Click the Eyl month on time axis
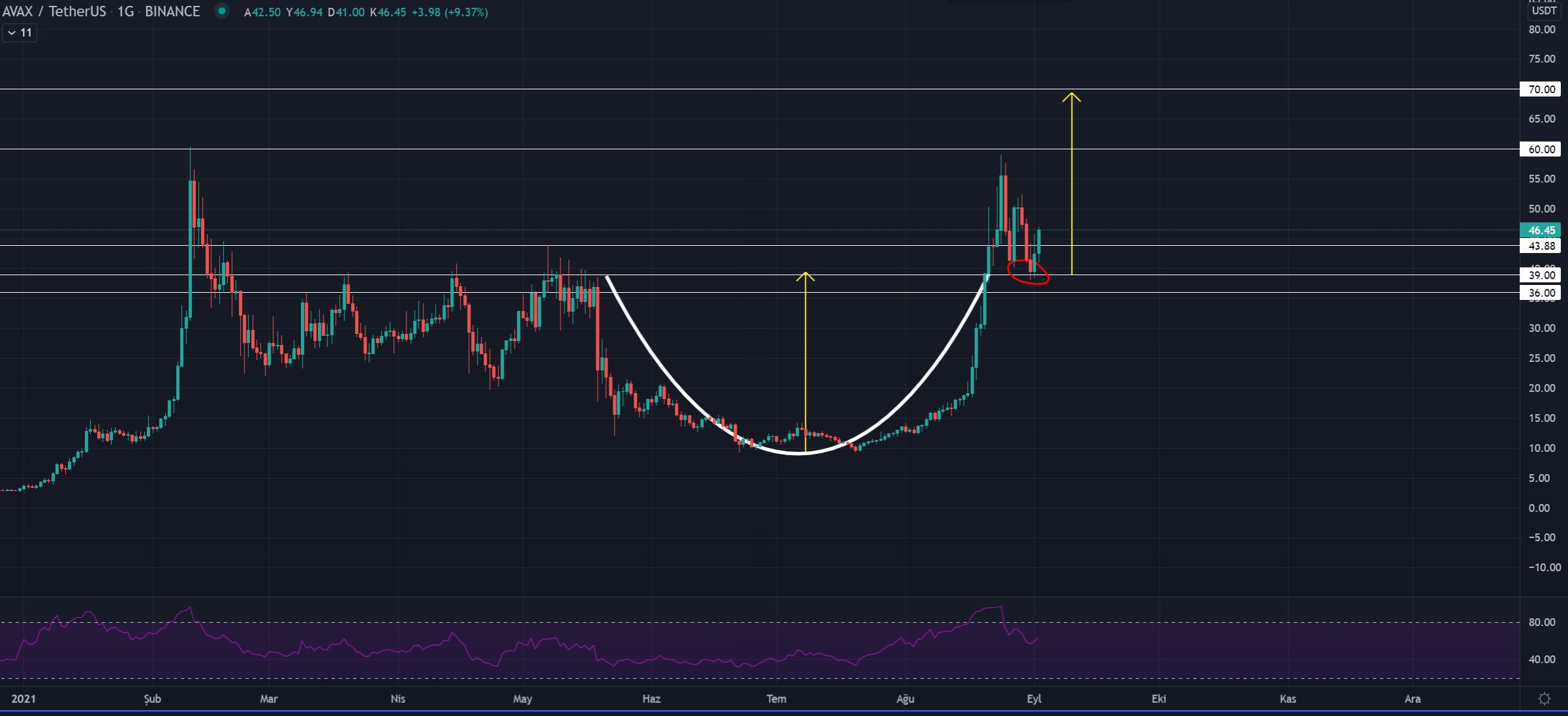The height and width of the screenshot is (716, 1568). point(1034,698)
